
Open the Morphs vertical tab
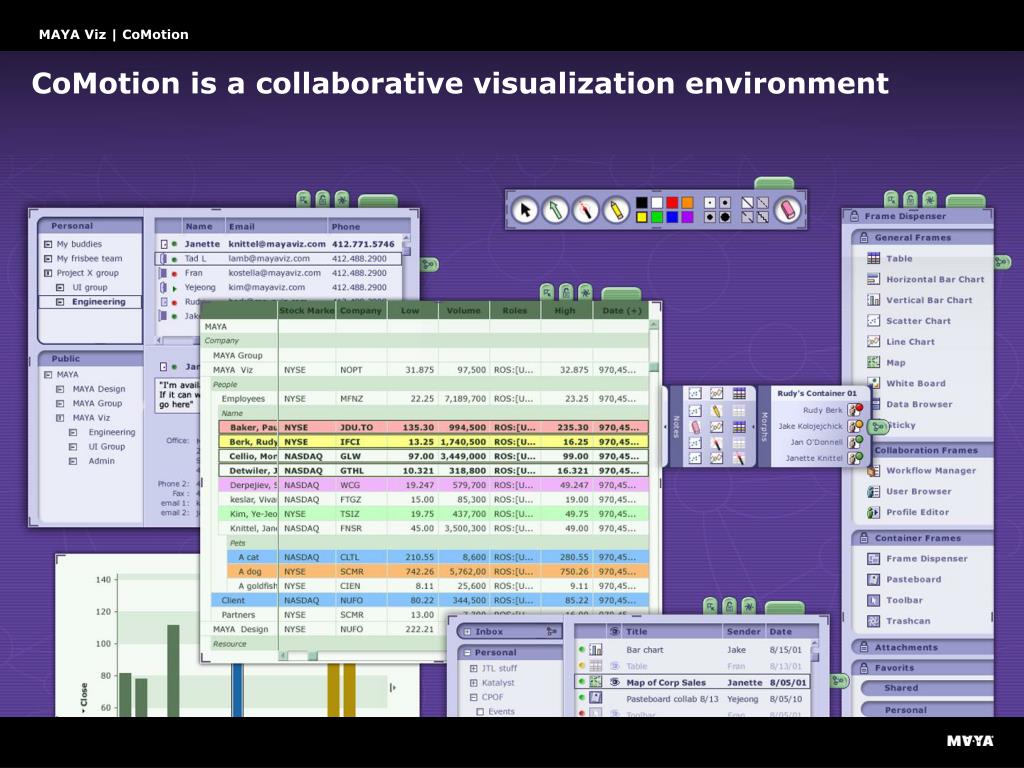[764, 426]
